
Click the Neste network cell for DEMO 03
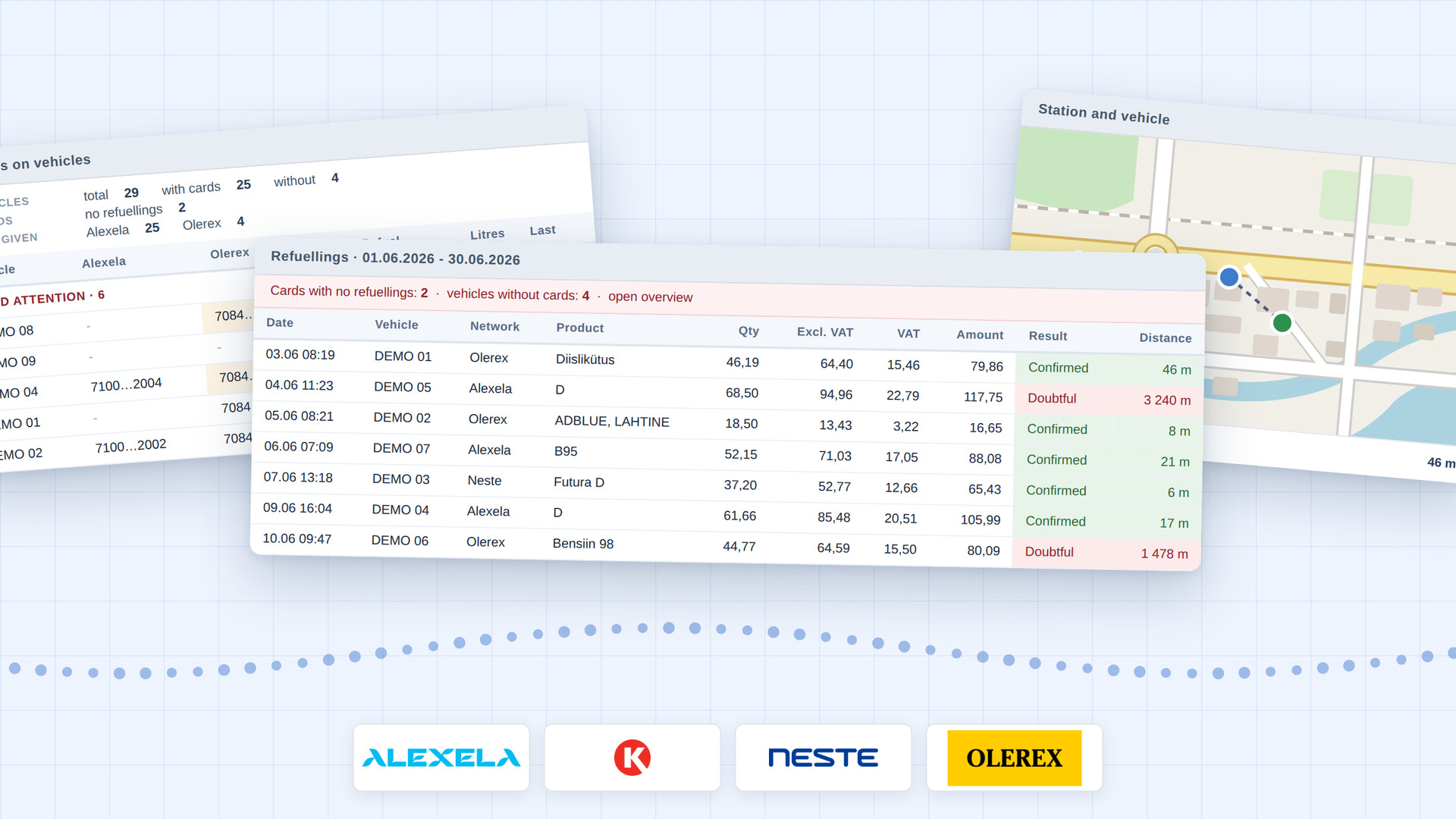pyautogui.click(x=485, y=480)
